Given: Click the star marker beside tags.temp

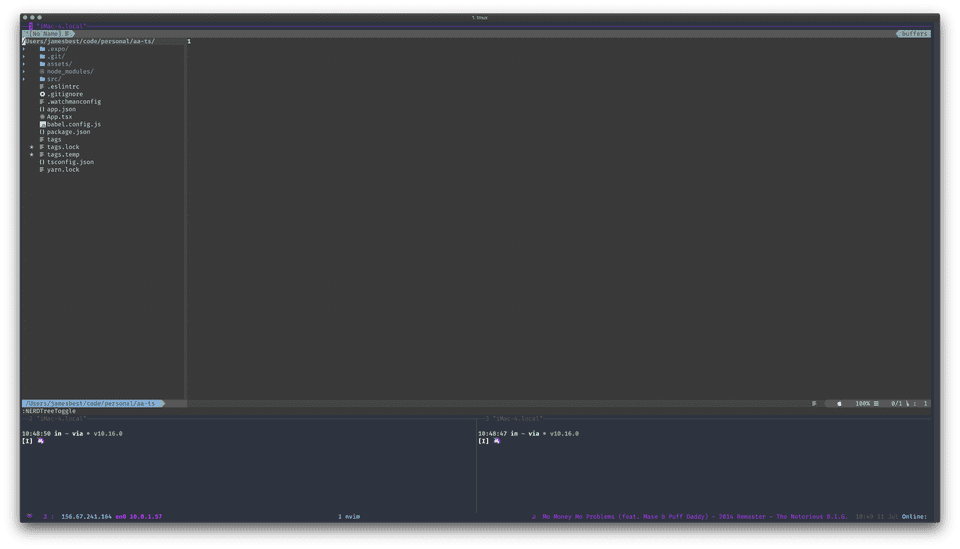Looking at the screenshot, I should 32,154.
